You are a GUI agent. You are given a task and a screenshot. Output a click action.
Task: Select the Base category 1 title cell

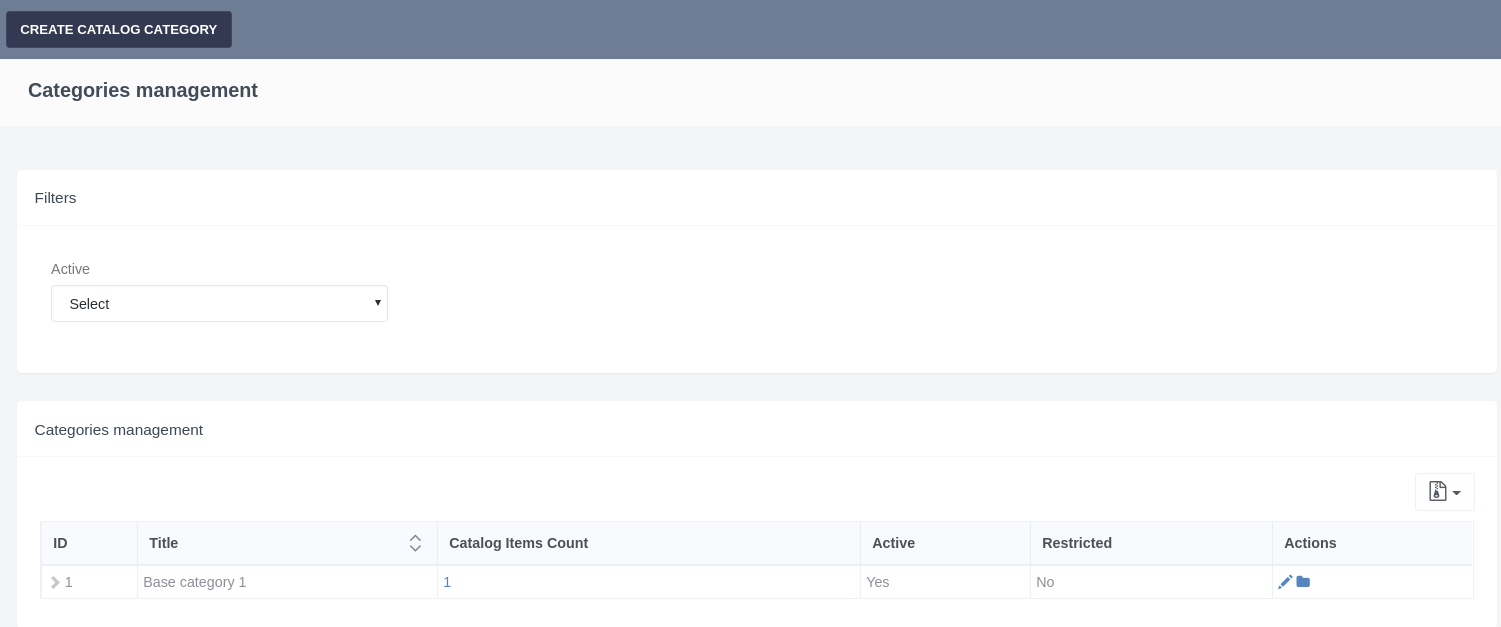point(195,582)
